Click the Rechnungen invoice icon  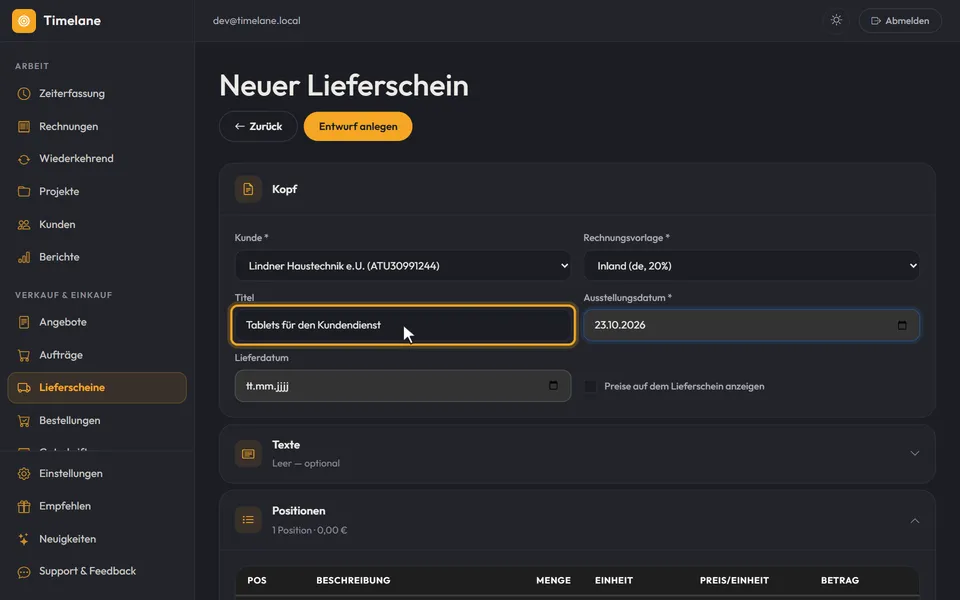point(24,127)
